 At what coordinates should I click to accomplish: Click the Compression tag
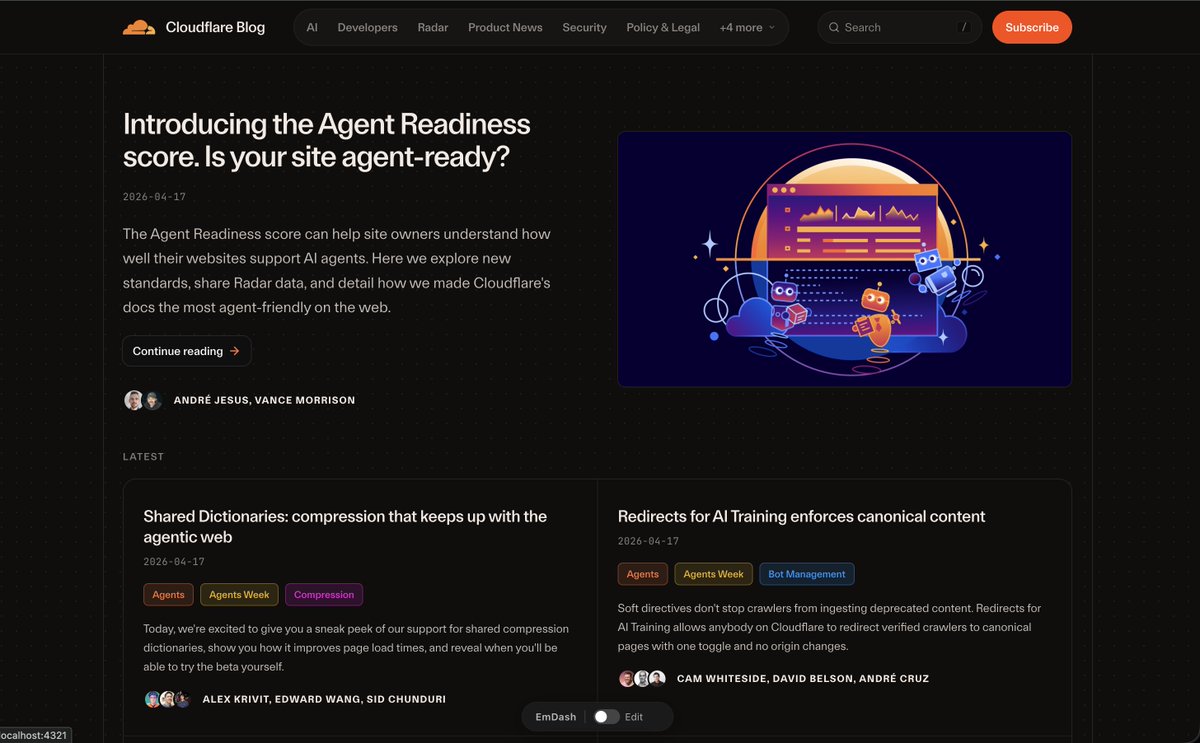[x=324, y=595]
